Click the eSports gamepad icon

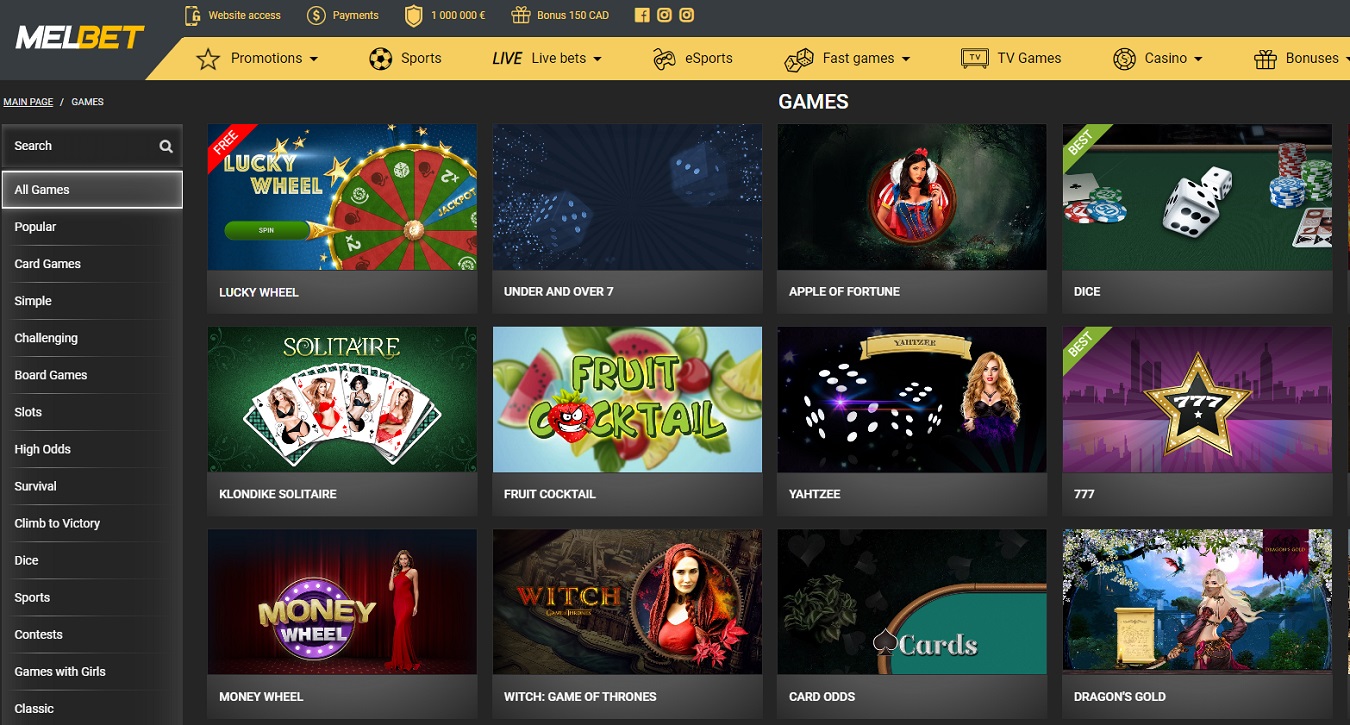pyautogui.click(x=664, y=59)
